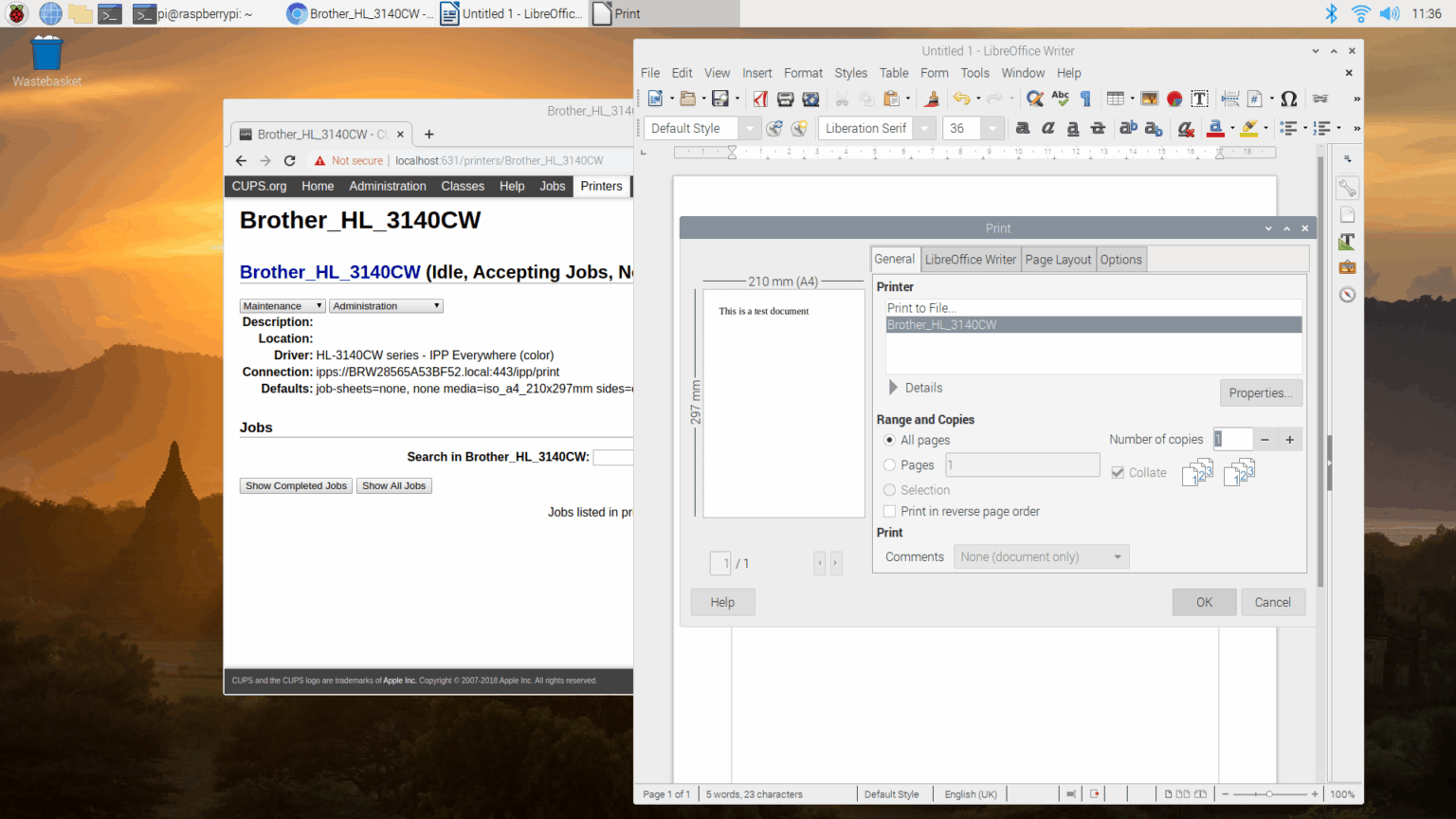Click the Export as PDF toolbar icon
The width and height of the screenshot is (1456, 819).
(760, 99)
